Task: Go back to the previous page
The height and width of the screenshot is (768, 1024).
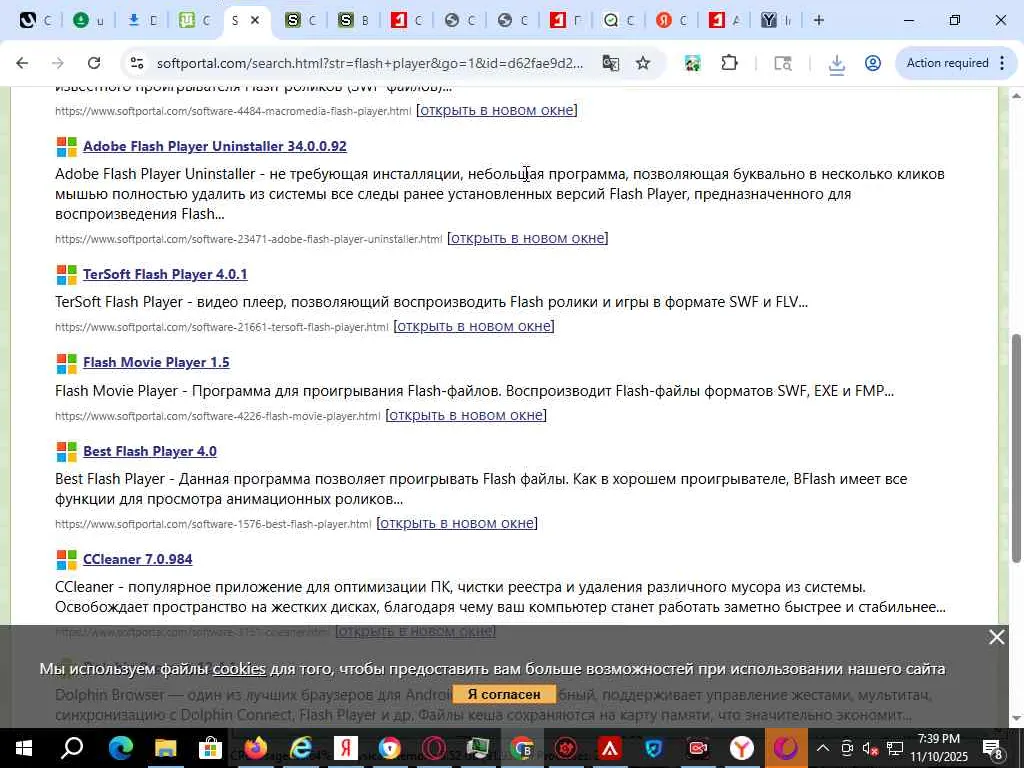Action: 22,63
